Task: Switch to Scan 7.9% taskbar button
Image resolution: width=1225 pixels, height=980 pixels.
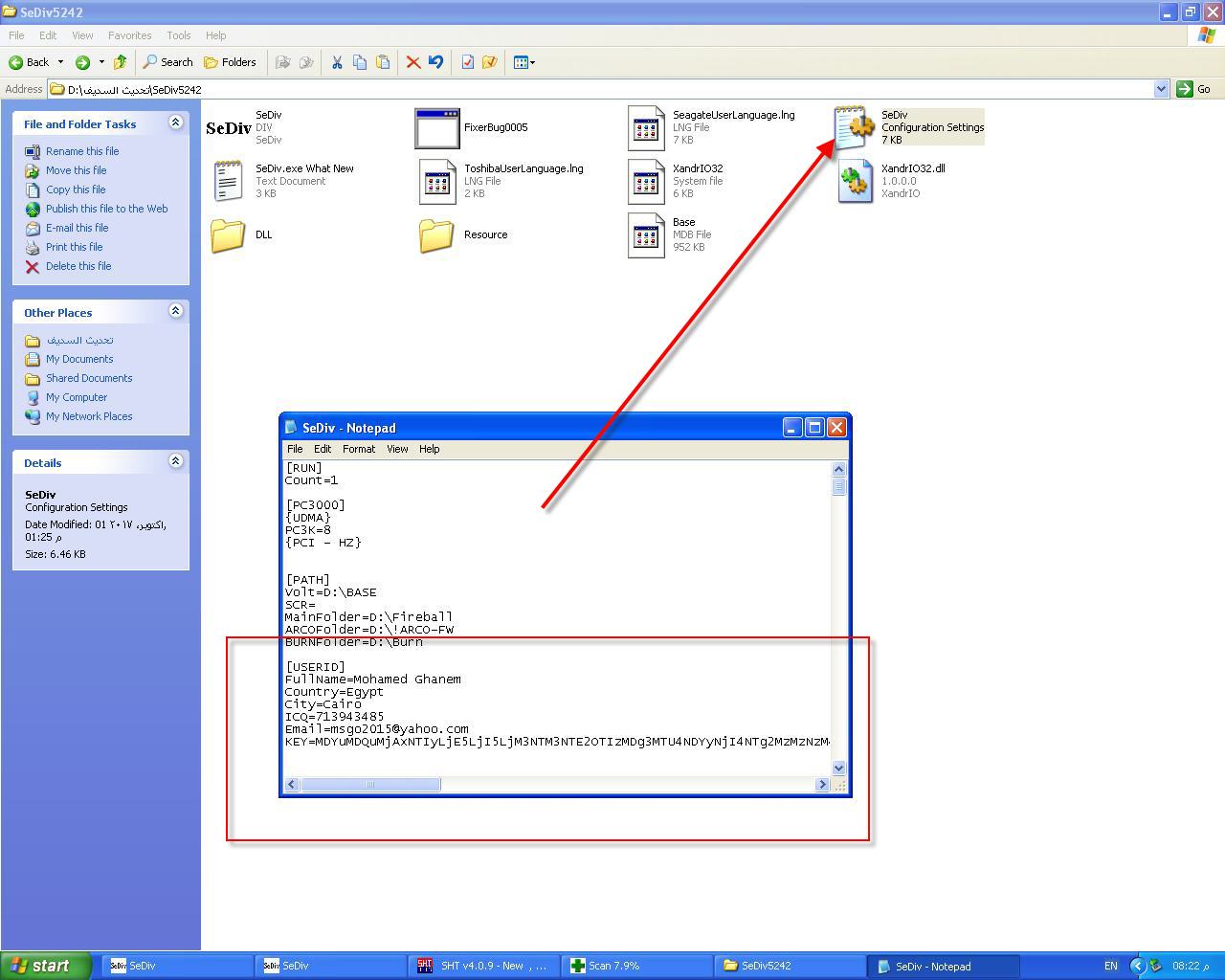Action: 636,966
